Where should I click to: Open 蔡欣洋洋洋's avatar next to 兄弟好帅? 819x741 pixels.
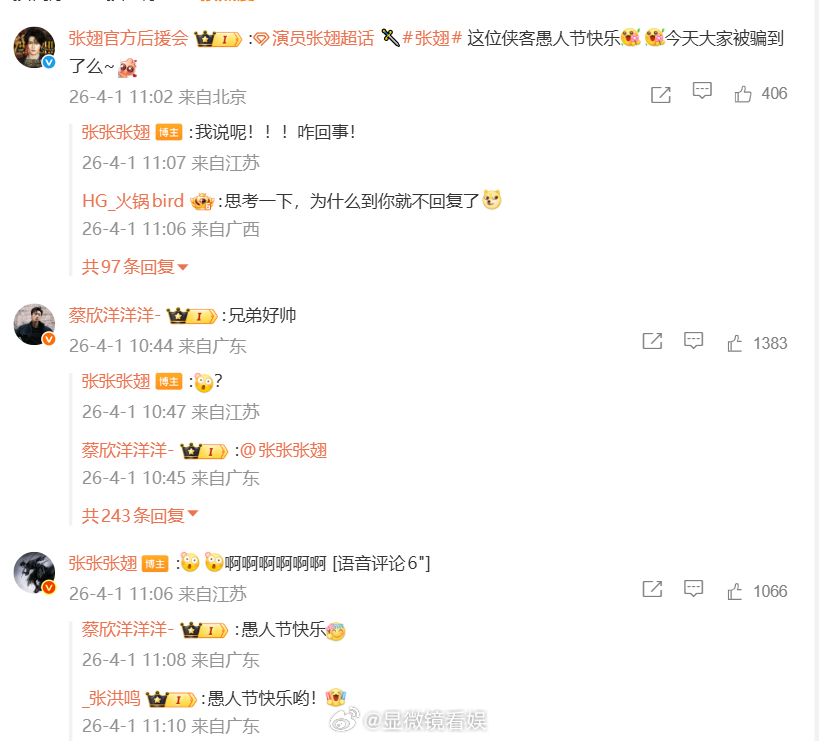(x=34, y=325)
